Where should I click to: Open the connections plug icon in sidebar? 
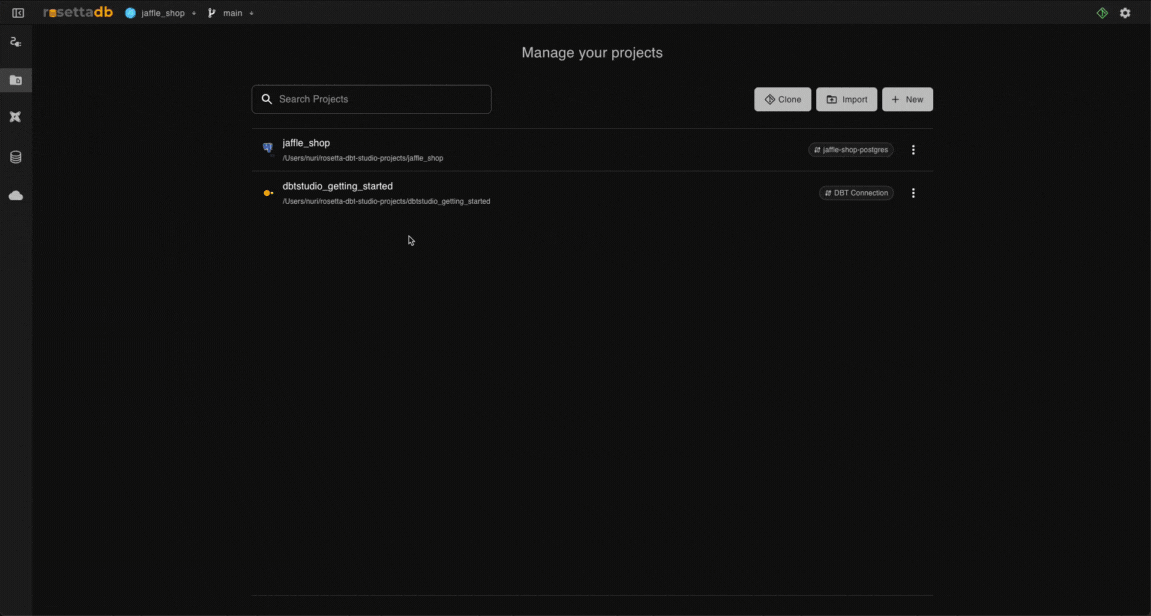[x=15, y=42]
